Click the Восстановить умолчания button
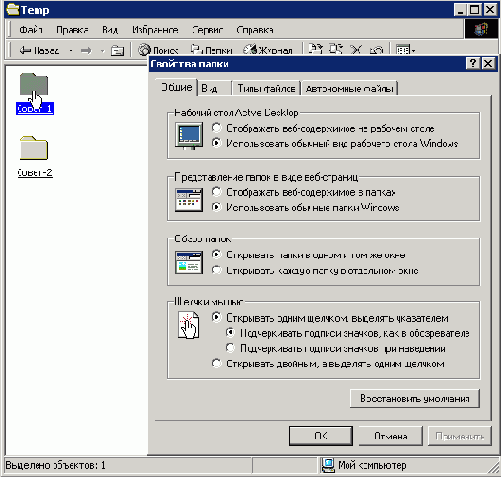 click(415, 398)
